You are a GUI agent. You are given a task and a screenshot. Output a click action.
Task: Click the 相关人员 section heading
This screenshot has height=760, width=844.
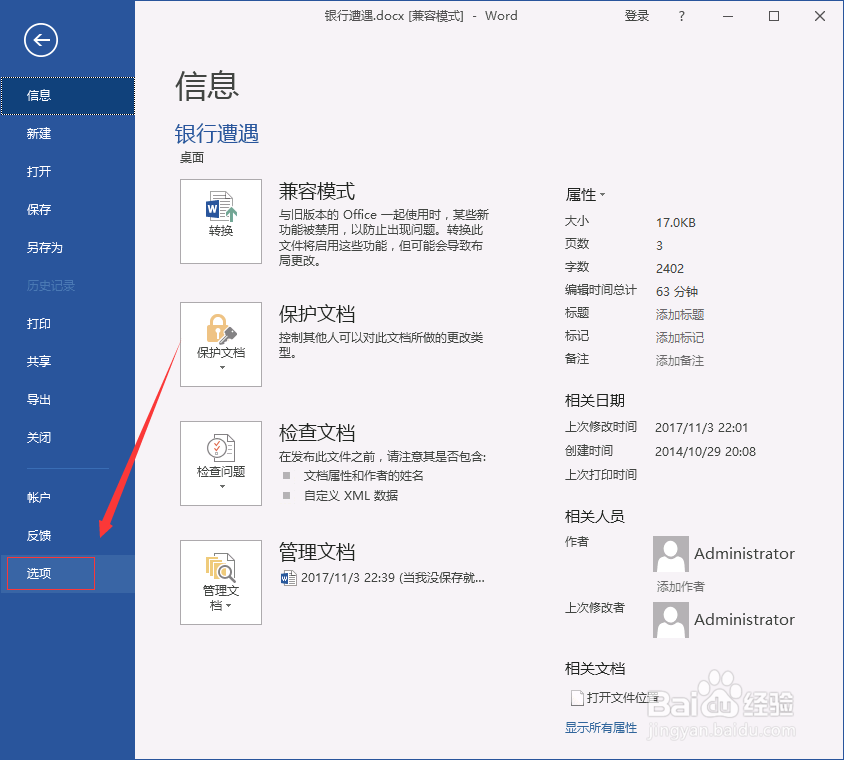(595, 517)
